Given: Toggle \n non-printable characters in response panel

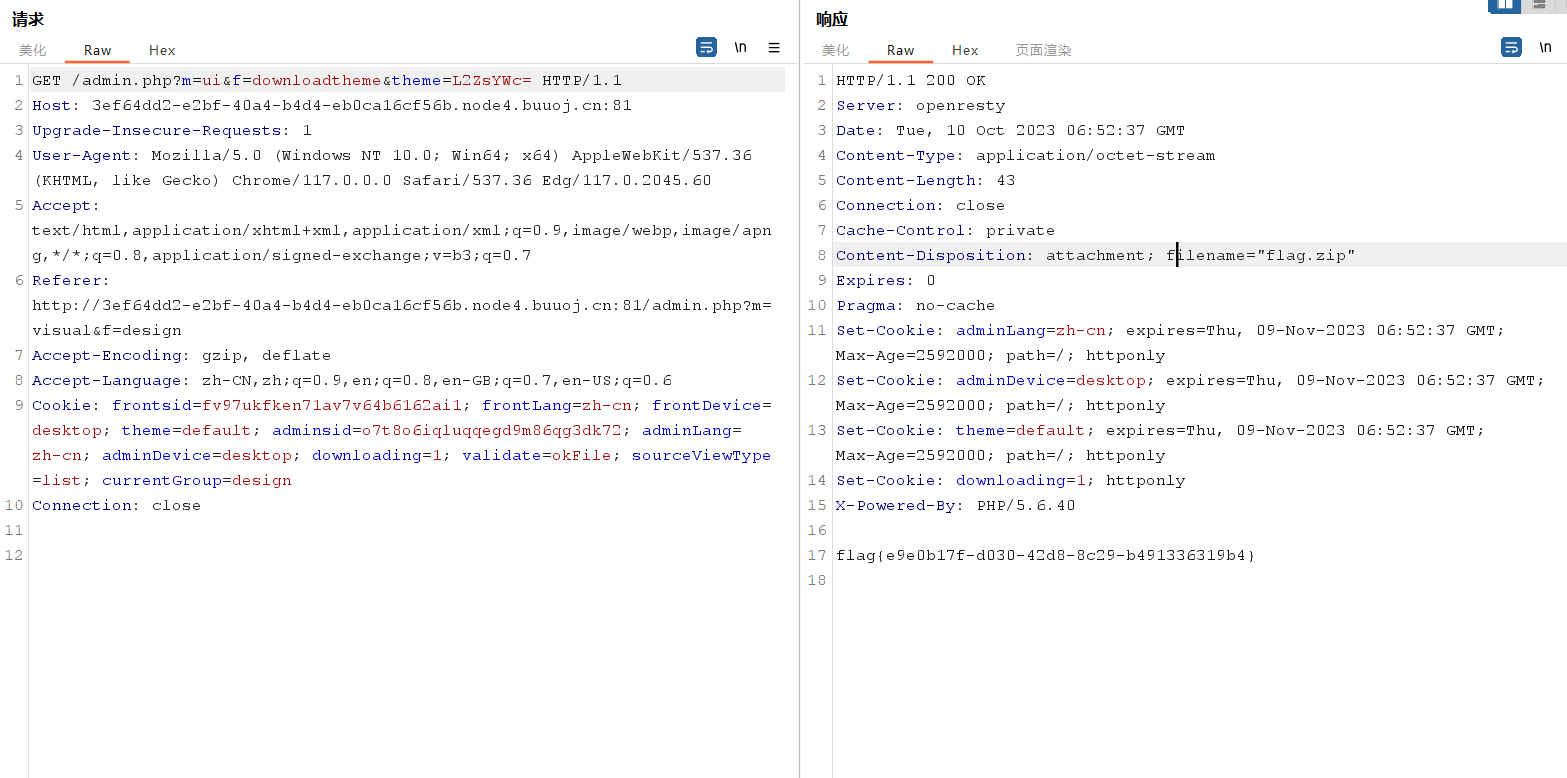Looking at the screenshot, I should [x=1545, y=47].
